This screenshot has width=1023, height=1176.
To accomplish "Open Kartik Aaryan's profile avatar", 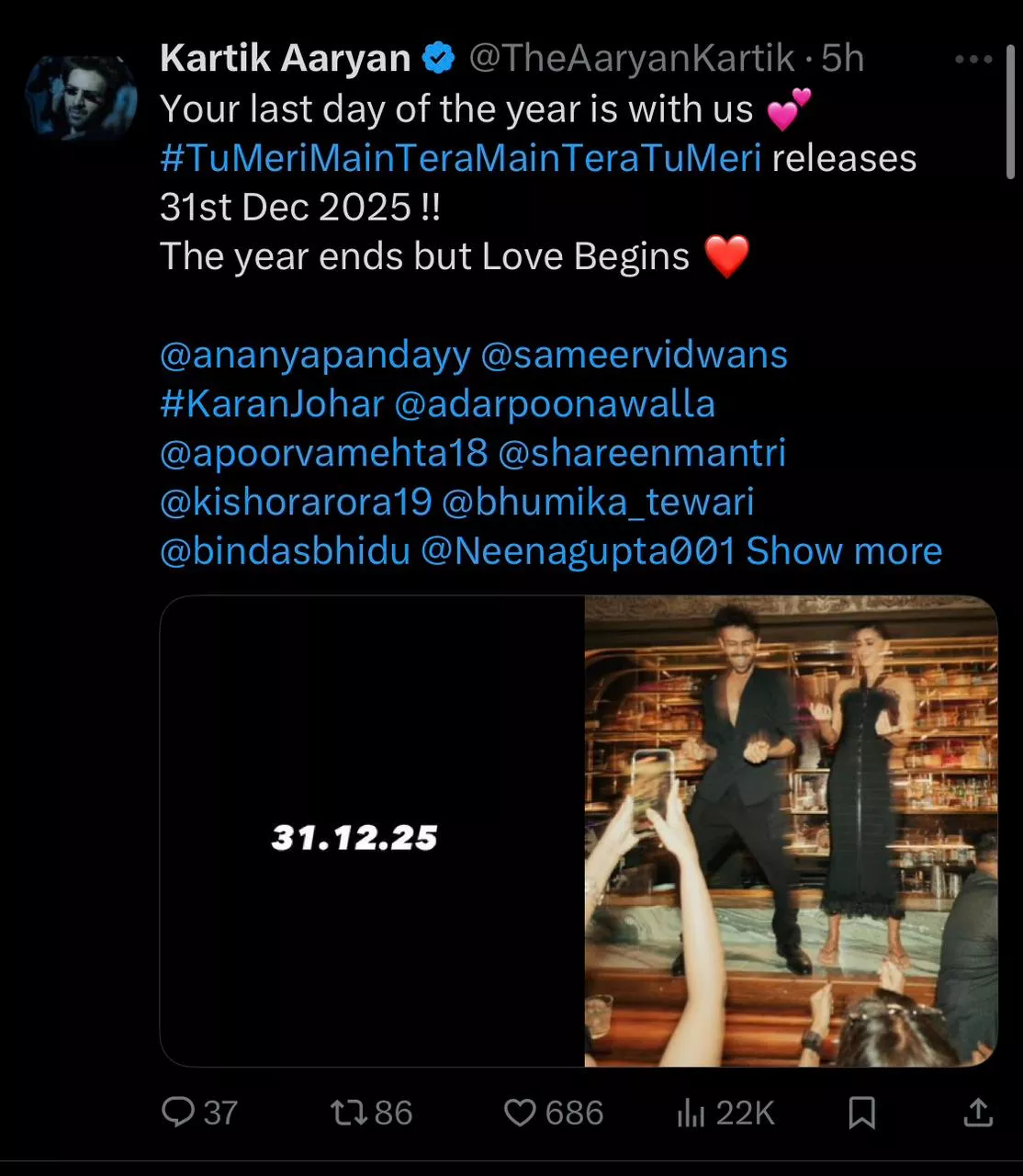I will click(81, 97).
